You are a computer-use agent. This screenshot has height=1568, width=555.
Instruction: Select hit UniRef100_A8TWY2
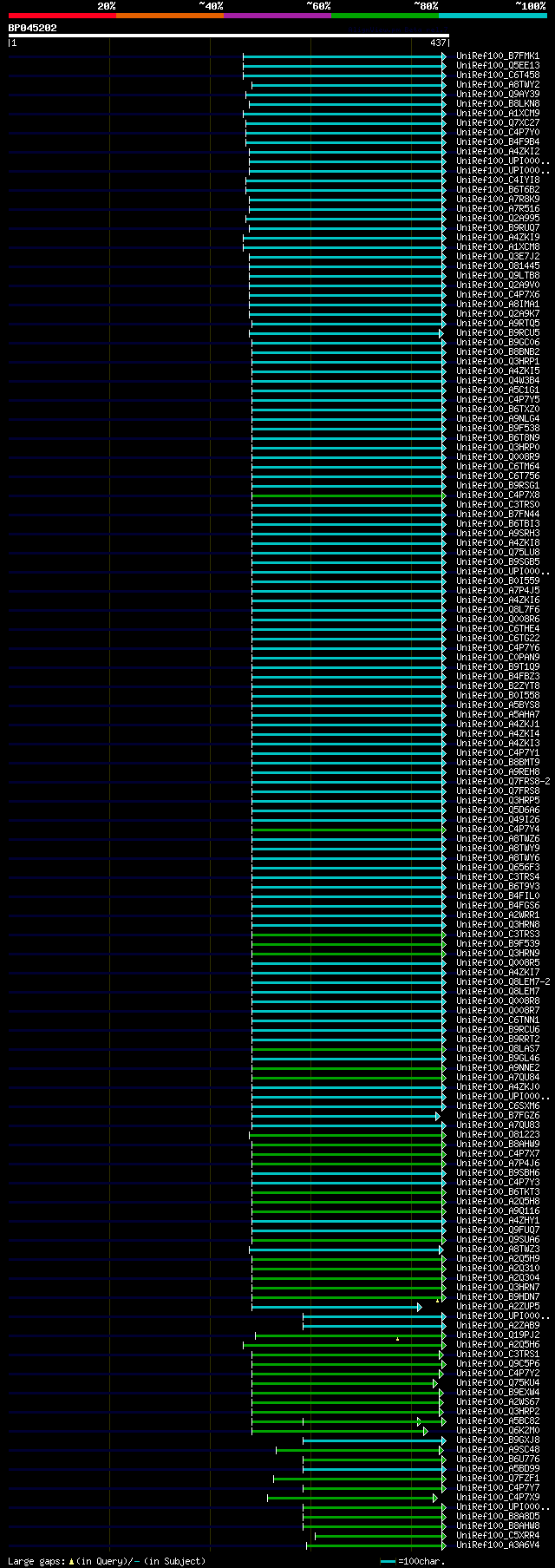click(x=498, y=84)
